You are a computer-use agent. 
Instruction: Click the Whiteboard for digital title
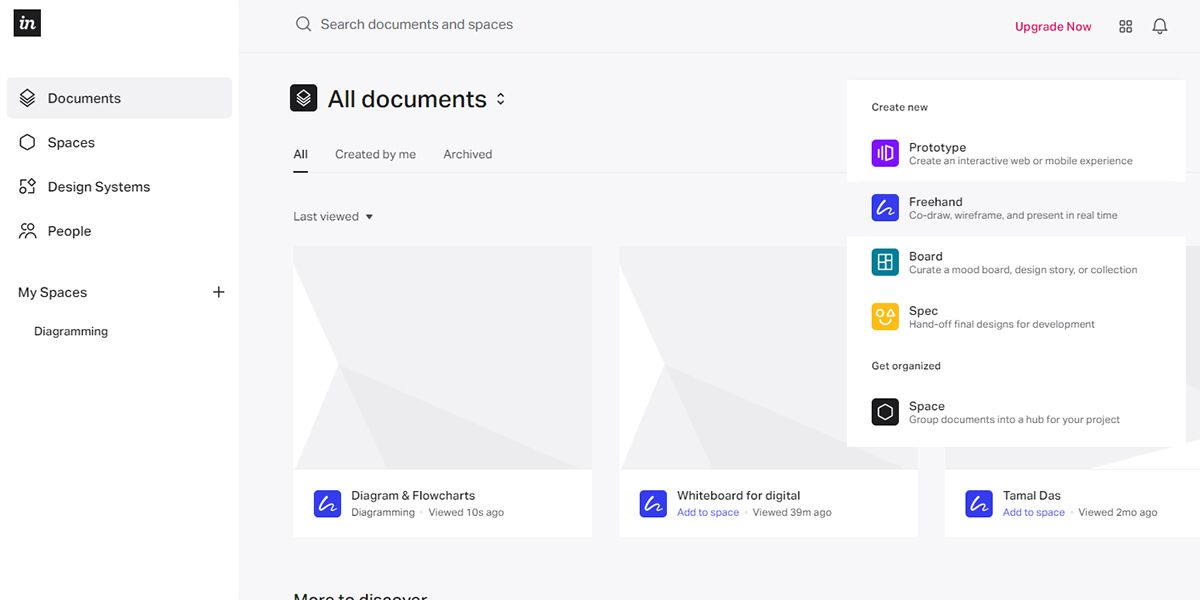point(739,495)
